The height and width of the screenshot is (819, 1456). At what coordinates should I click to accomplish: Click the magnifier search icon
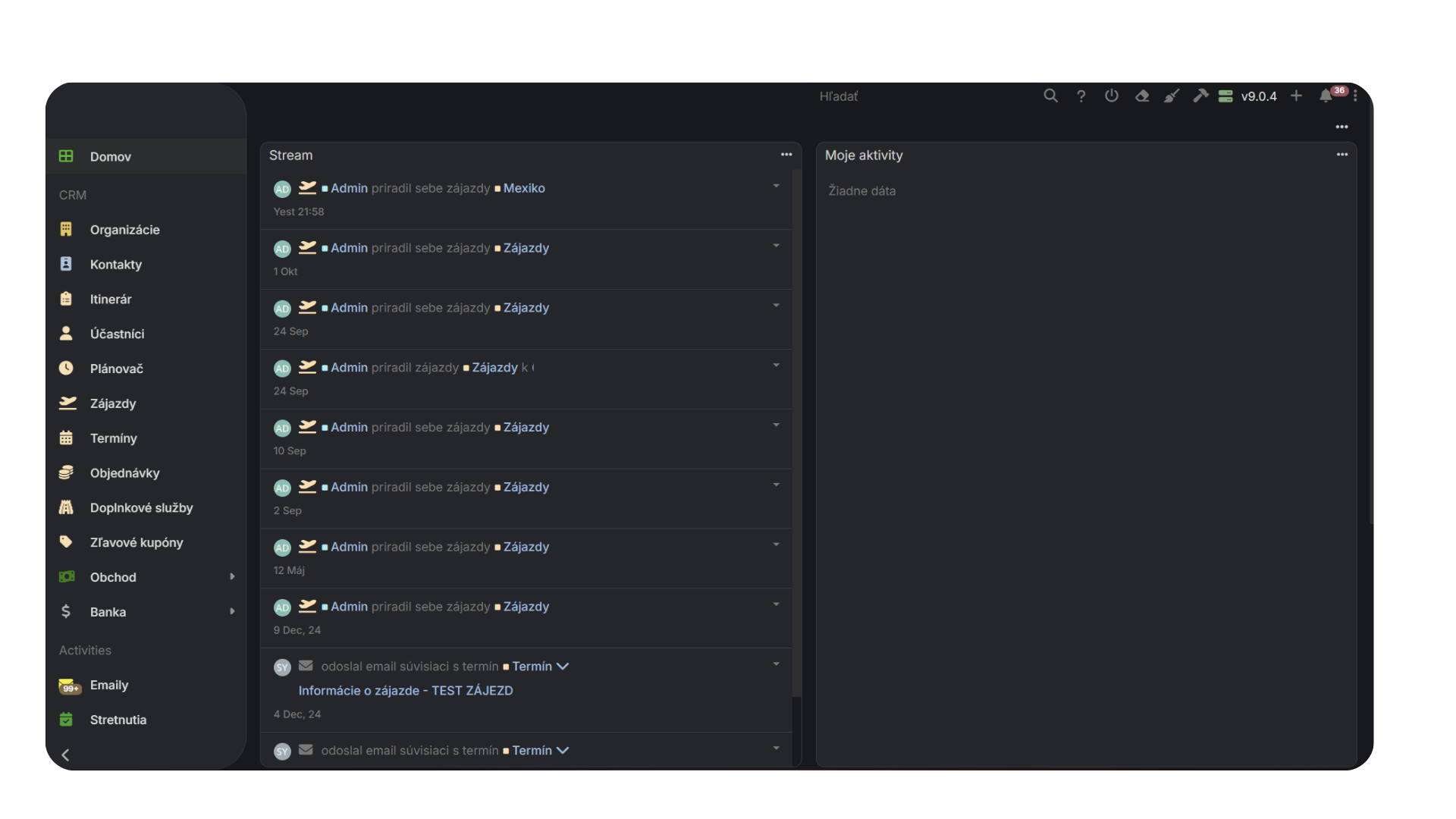[x=1050, y=96]
